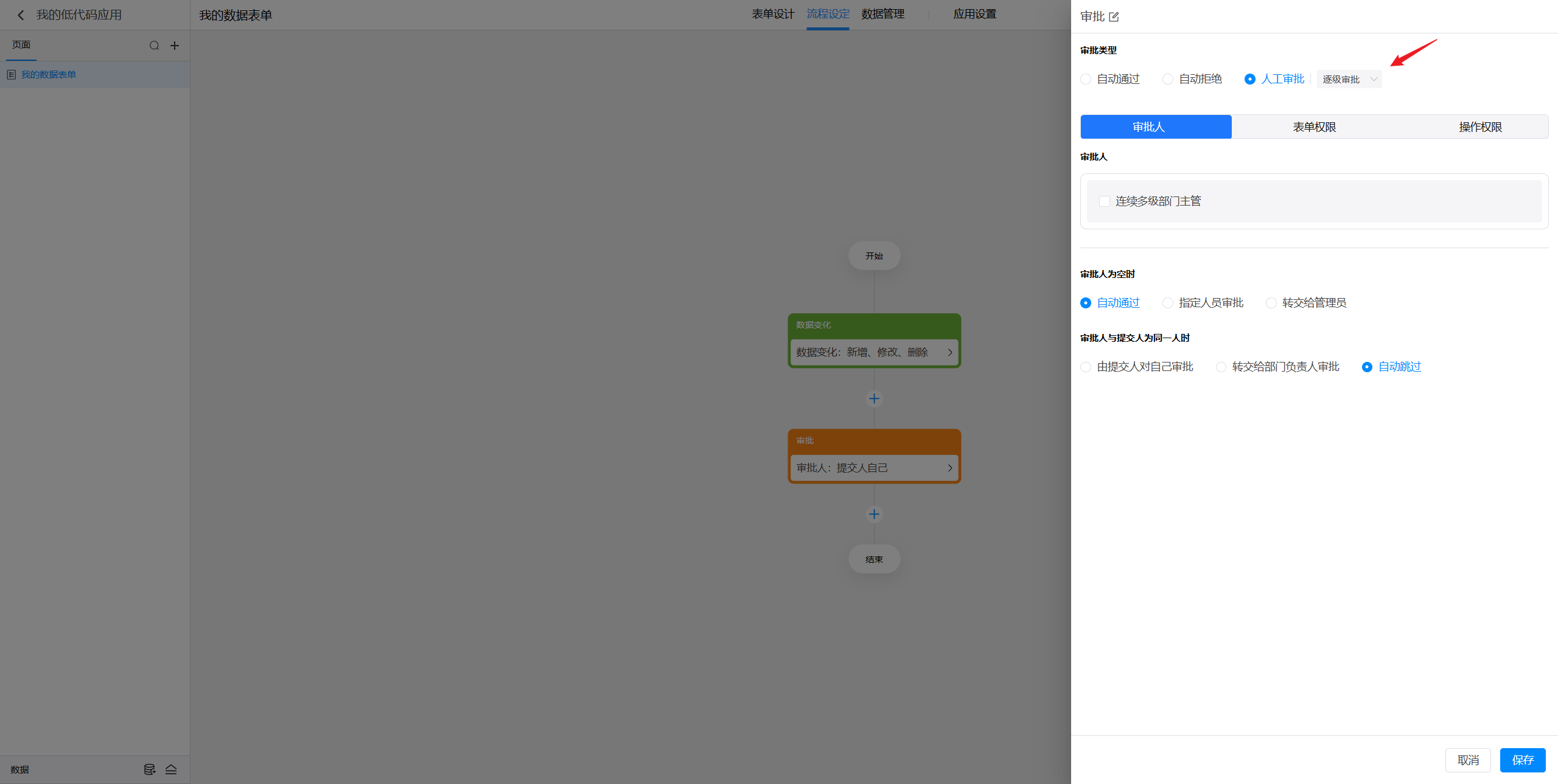Click the back arrow beside 我的低代码应用
The image size is (1558, 784).
(21, 15)
